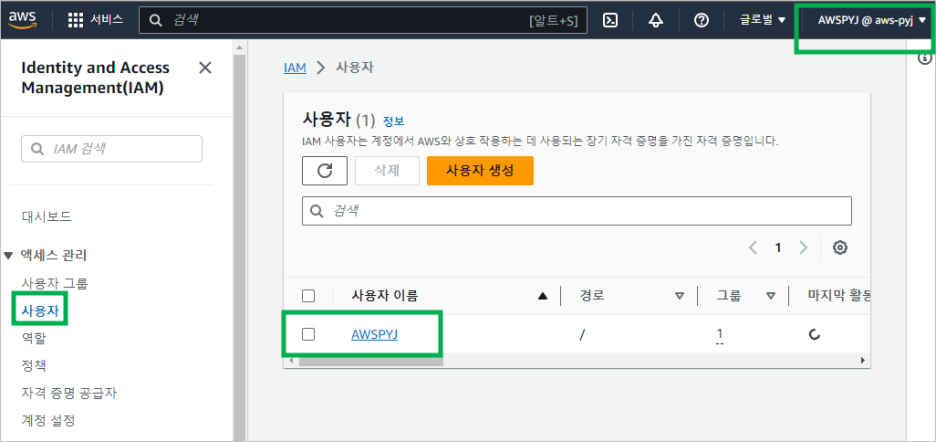936x442 pixels.
Task: Click the disabled 삭제 button
Action: coord(387,171)
